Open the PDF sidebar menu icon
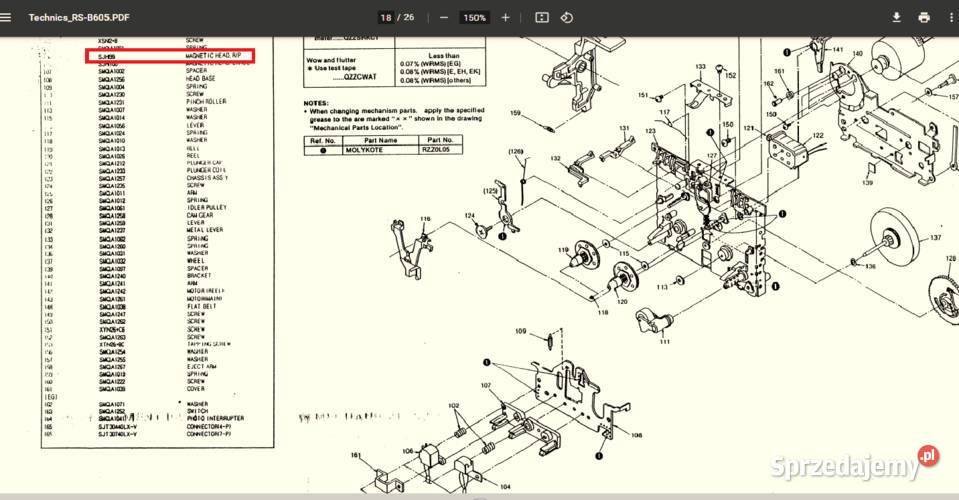This screenshot has height=500, width=959. [x=6, y=17]
